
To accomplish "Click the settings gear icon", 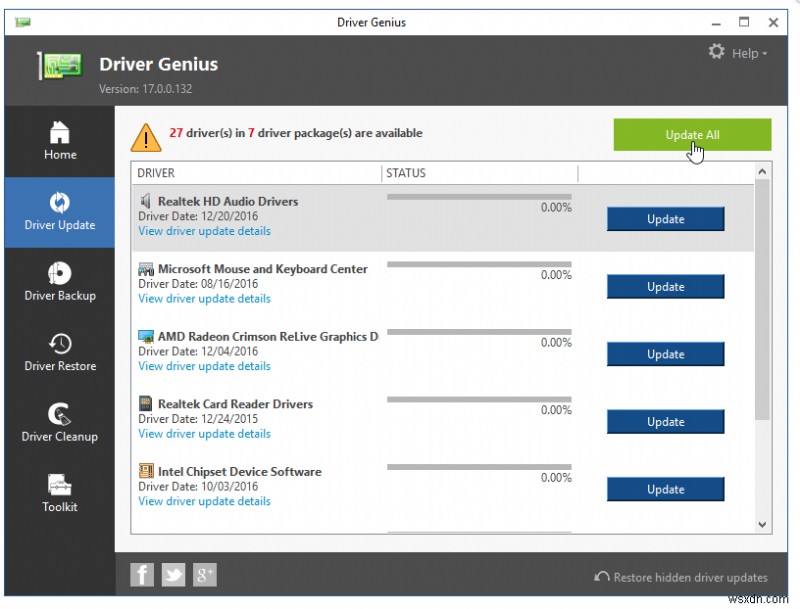I will pyautogui.click(x=716, y=51).
